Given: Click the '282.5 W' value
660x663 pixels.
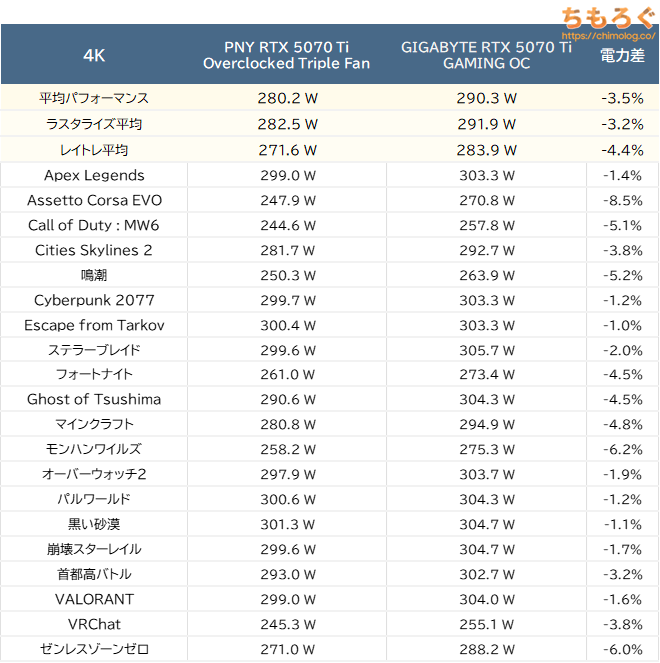Looking at the screenshot, I should point(288,124).
